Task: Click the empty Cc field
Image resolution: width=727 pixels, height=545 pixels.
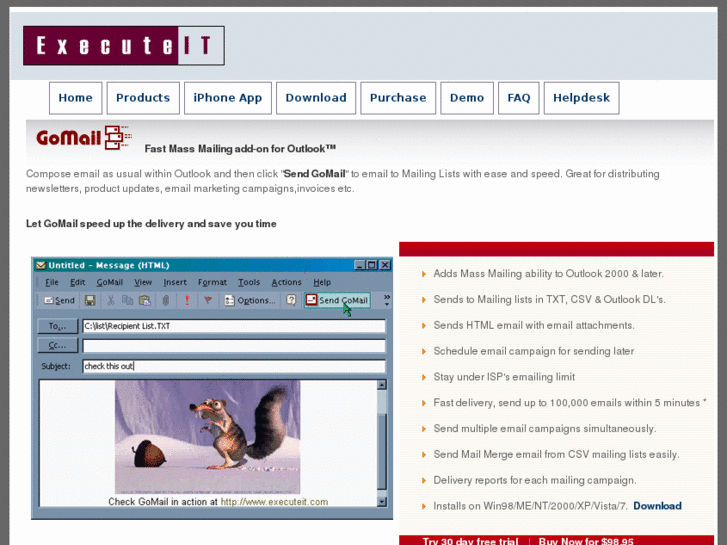Action: (234, 346)
